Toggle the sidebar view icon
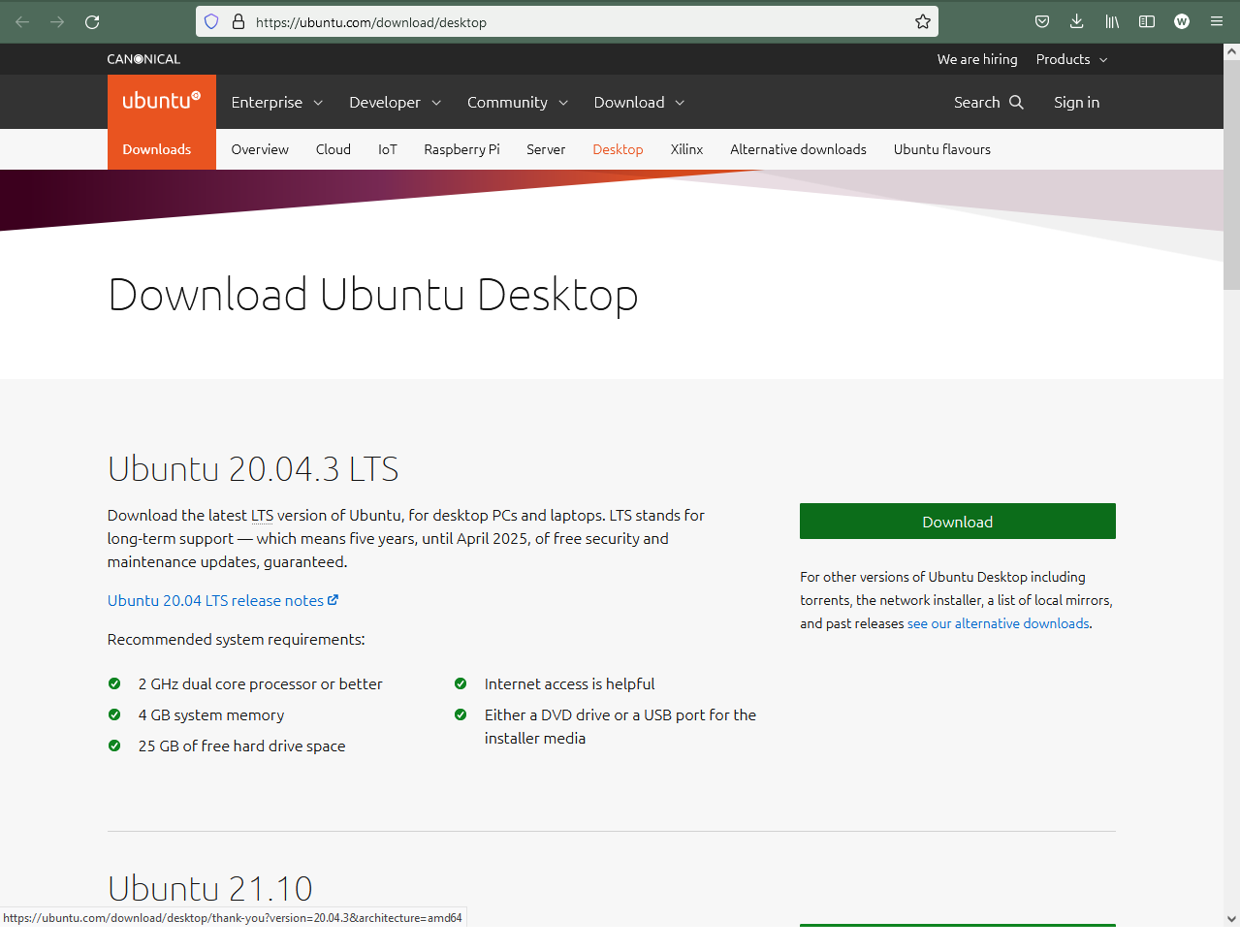Viewport: 1240px width, 952px height. pyautogui.click(x=1147, y=21)
